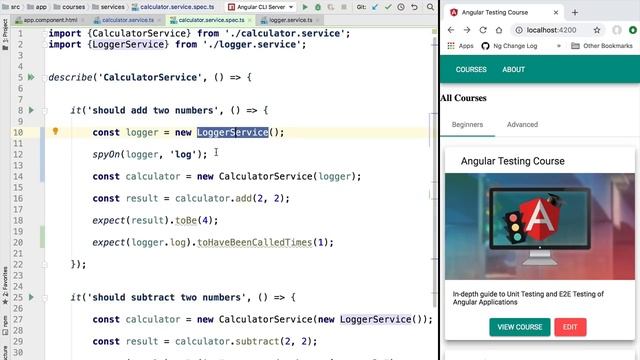Collapse the imports fold marker on line 1
The height and width of the screenshot is (360, 640).
44,33
